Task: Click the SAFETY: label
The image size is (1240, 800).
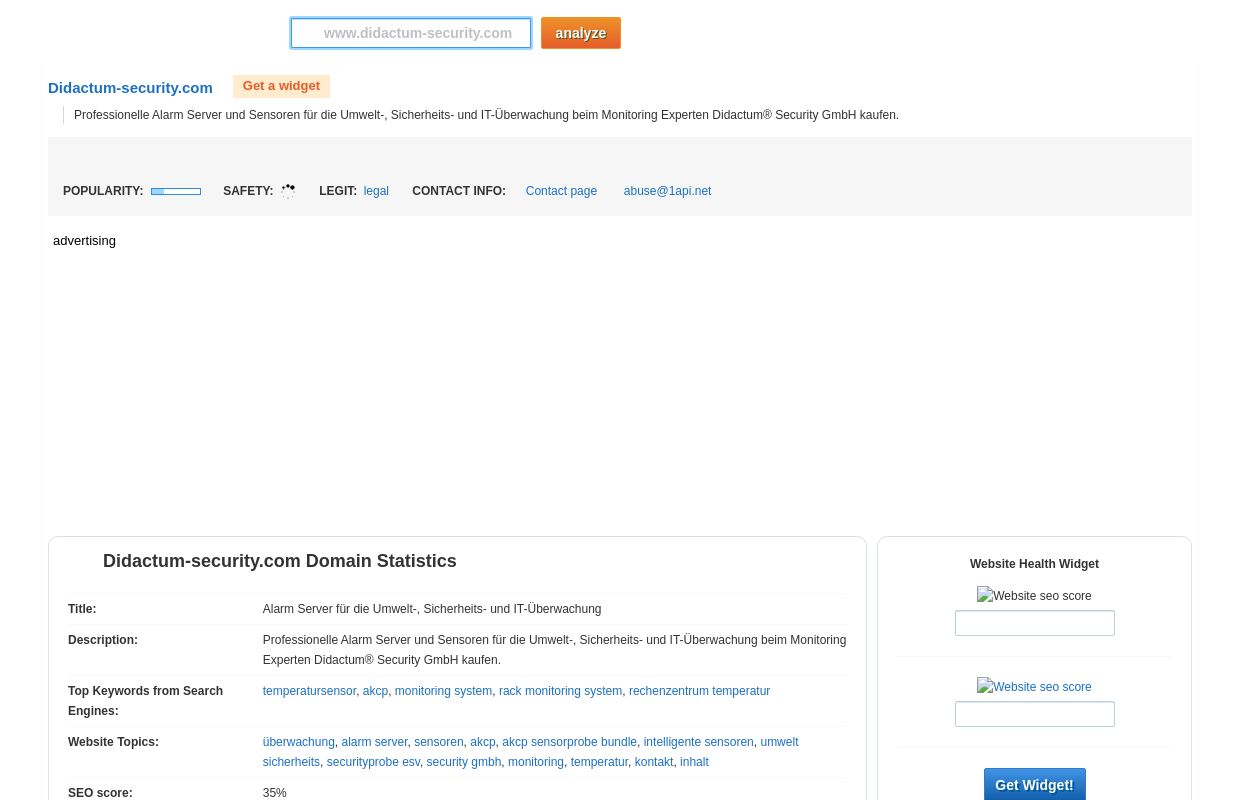Action: (248, 191)
